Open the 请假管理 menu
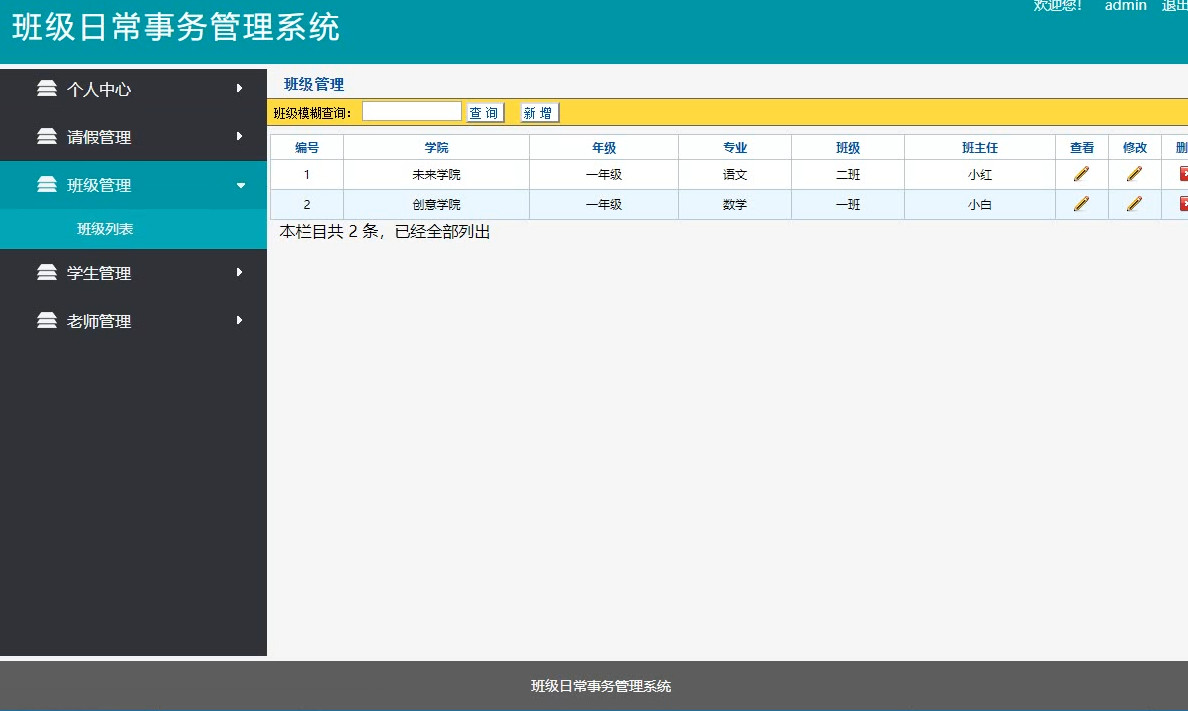Image resolution: width=1188 pixels, height=711 pixels. click(133, 136)
